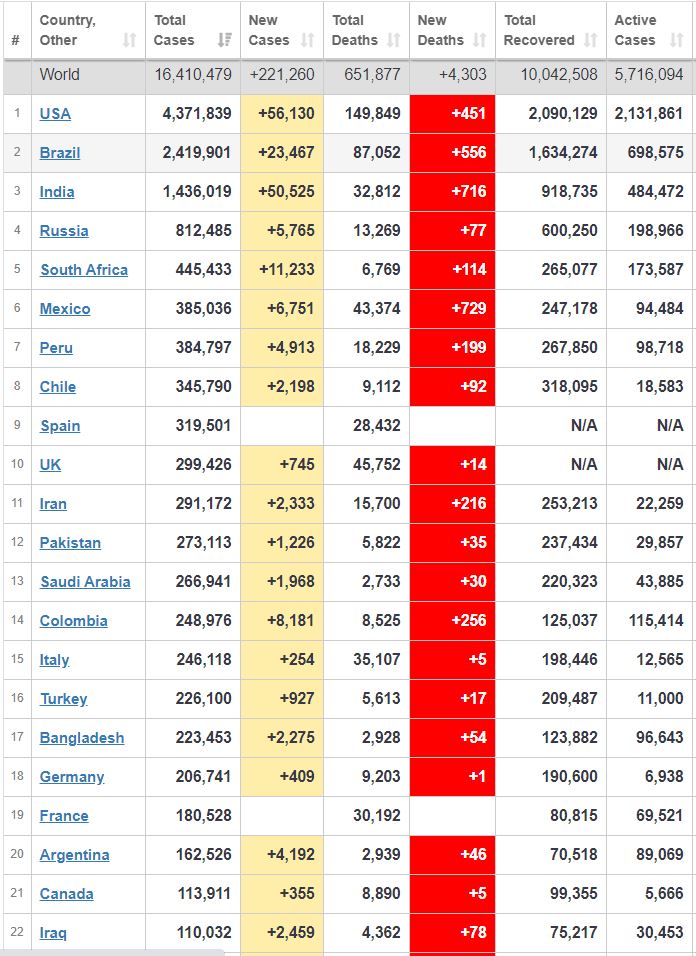The width and height of the screenshot is (696, 956).
Task: Click the Total Cases descending sort icon
Action: click(x=225, y=40)
